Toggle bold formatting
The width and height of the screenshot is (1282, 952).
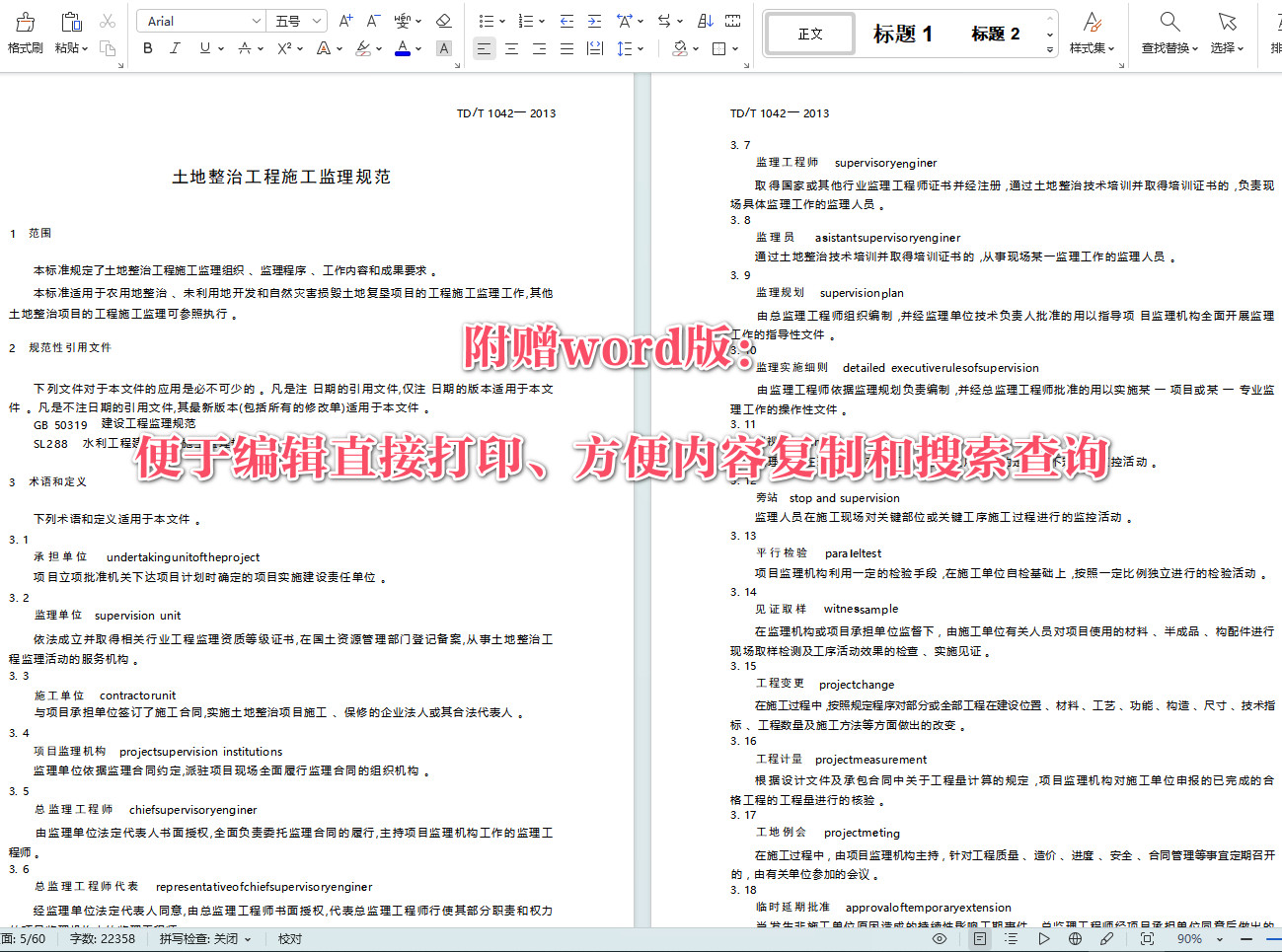147,47
